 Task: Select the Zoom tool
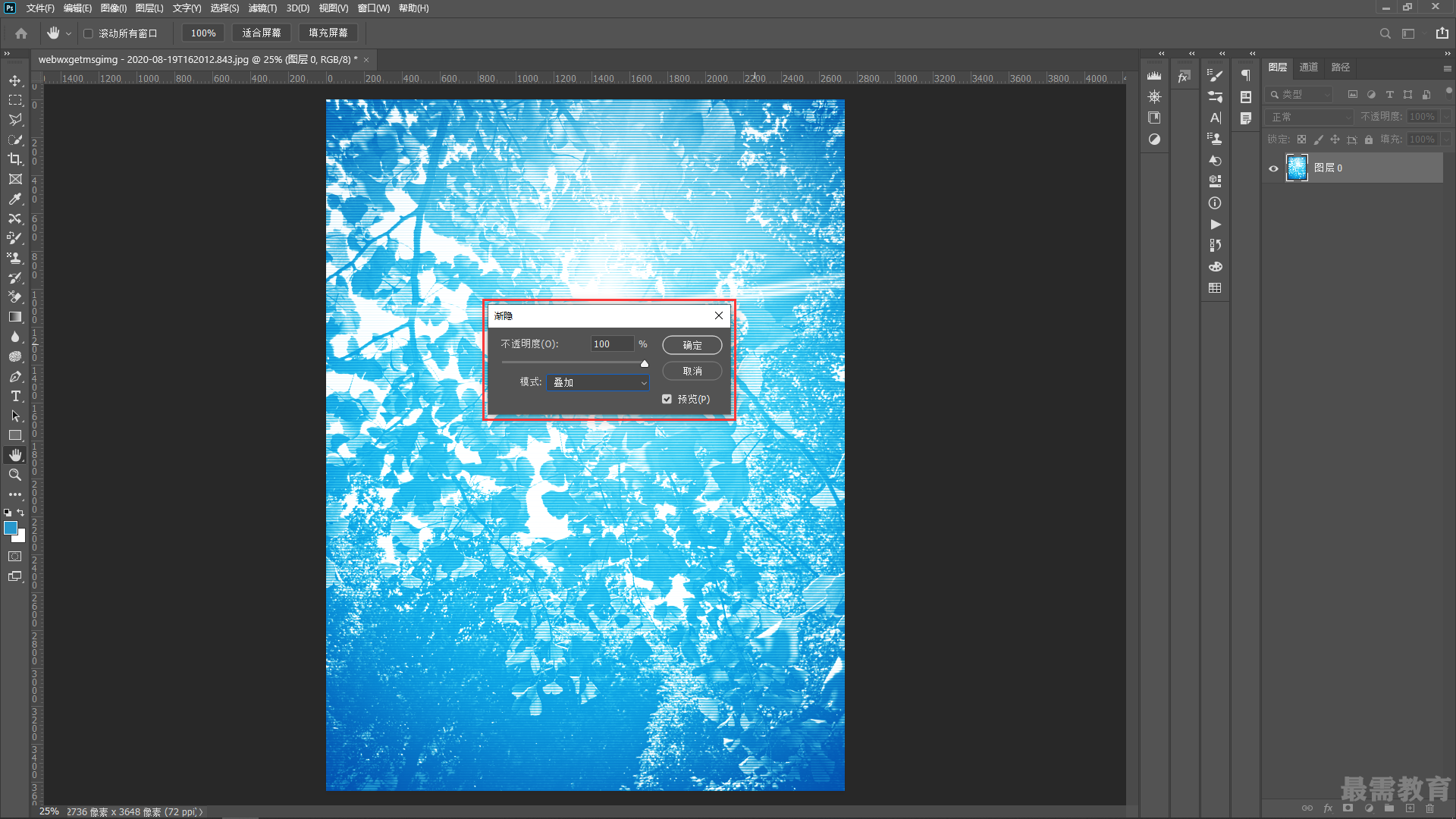click(15, 475)
